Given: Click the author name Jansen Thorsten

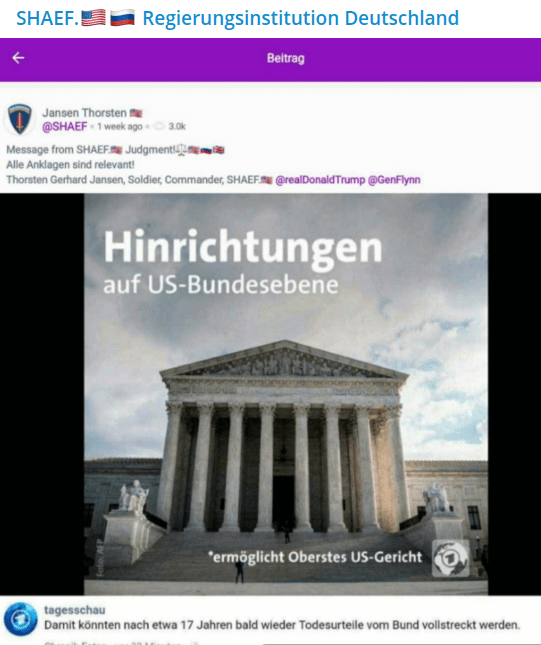Looking at the screenshot, I should 84,113.
